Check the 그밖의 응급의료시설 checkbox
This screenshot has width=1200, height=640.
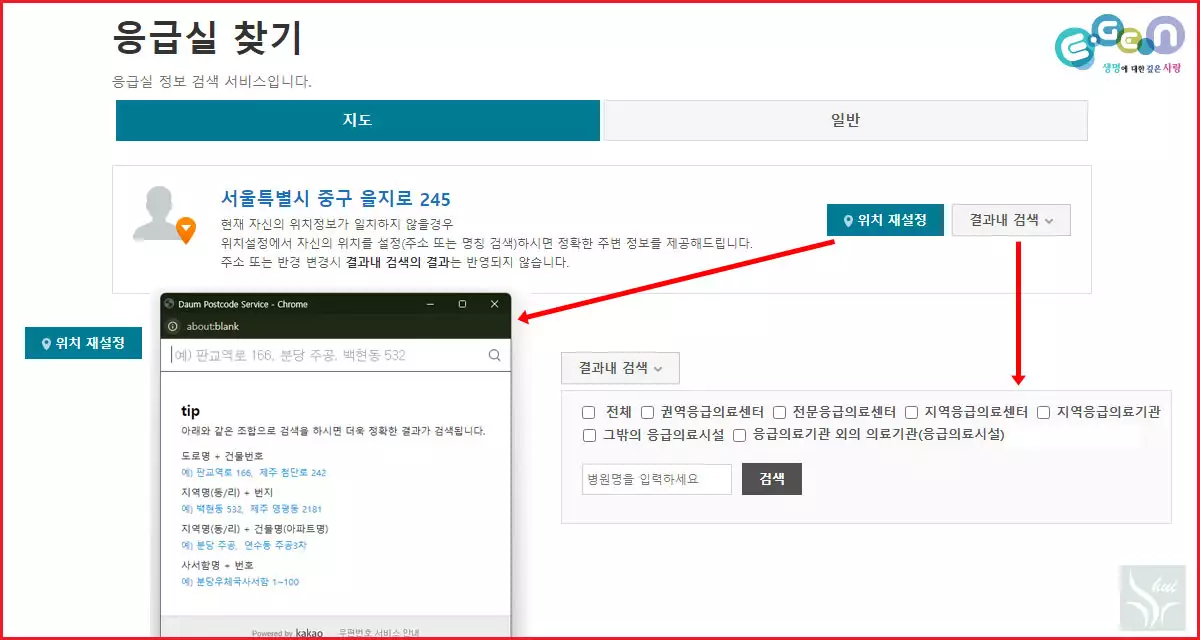point(589,434)
